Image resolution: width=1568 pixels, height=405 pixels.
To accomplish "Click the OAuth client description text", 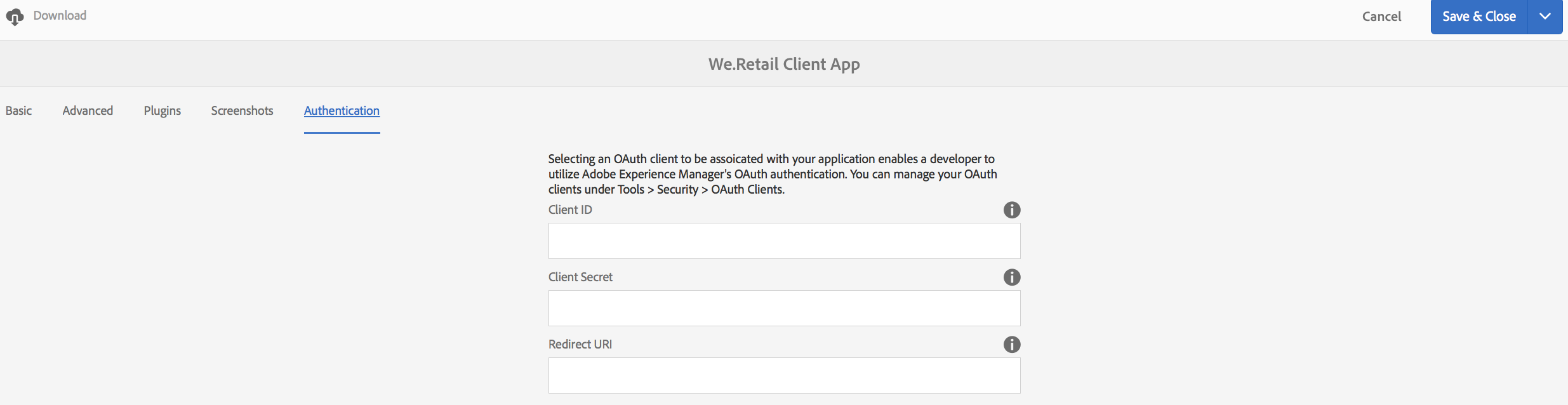I will pyautogui.click(x=773, y=174).
